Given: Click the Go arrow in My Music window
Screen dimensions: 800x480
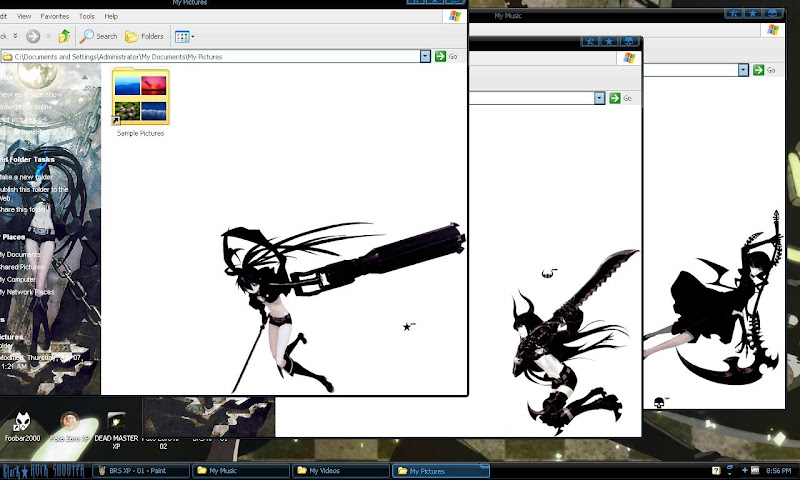Looking at the screenshot, I should (759, 70).
